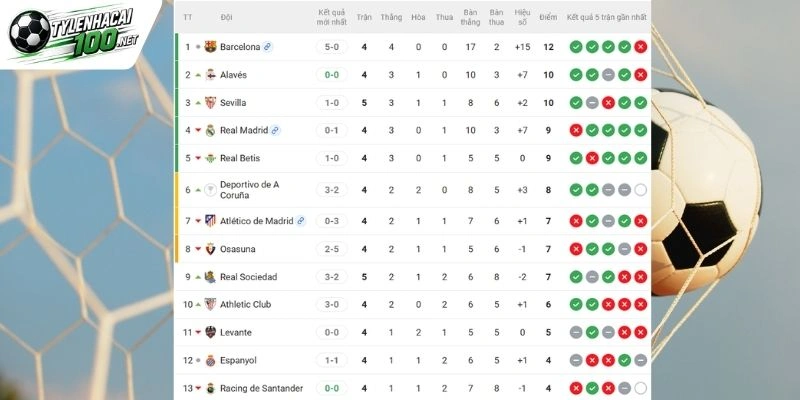Click Deportivo's empty upcoming match circle
Image resolution: width=800 pixels, height=400 pixels.
click(641, 190)
